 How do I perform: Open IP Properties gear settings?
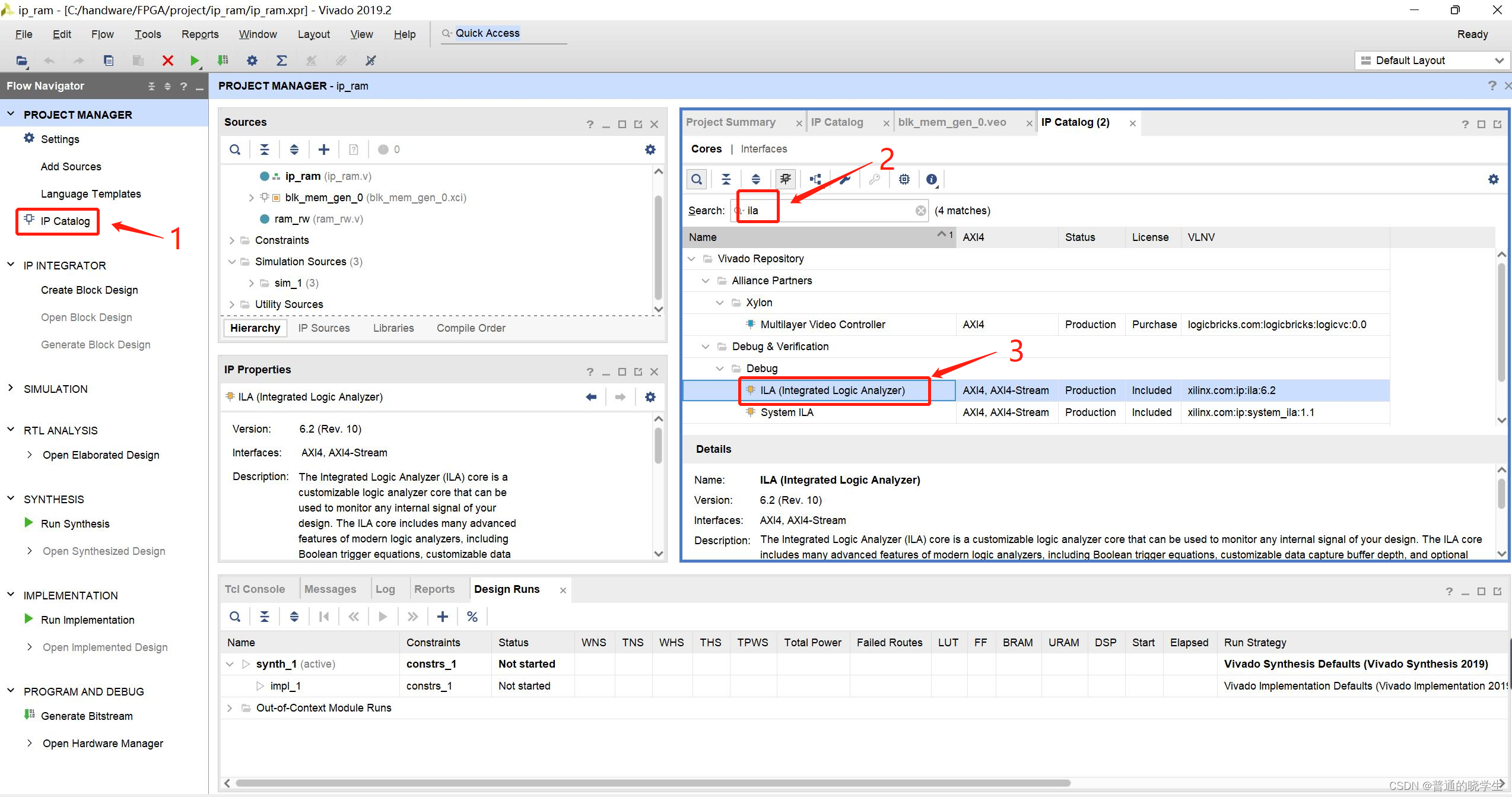(x=650, y=397)
